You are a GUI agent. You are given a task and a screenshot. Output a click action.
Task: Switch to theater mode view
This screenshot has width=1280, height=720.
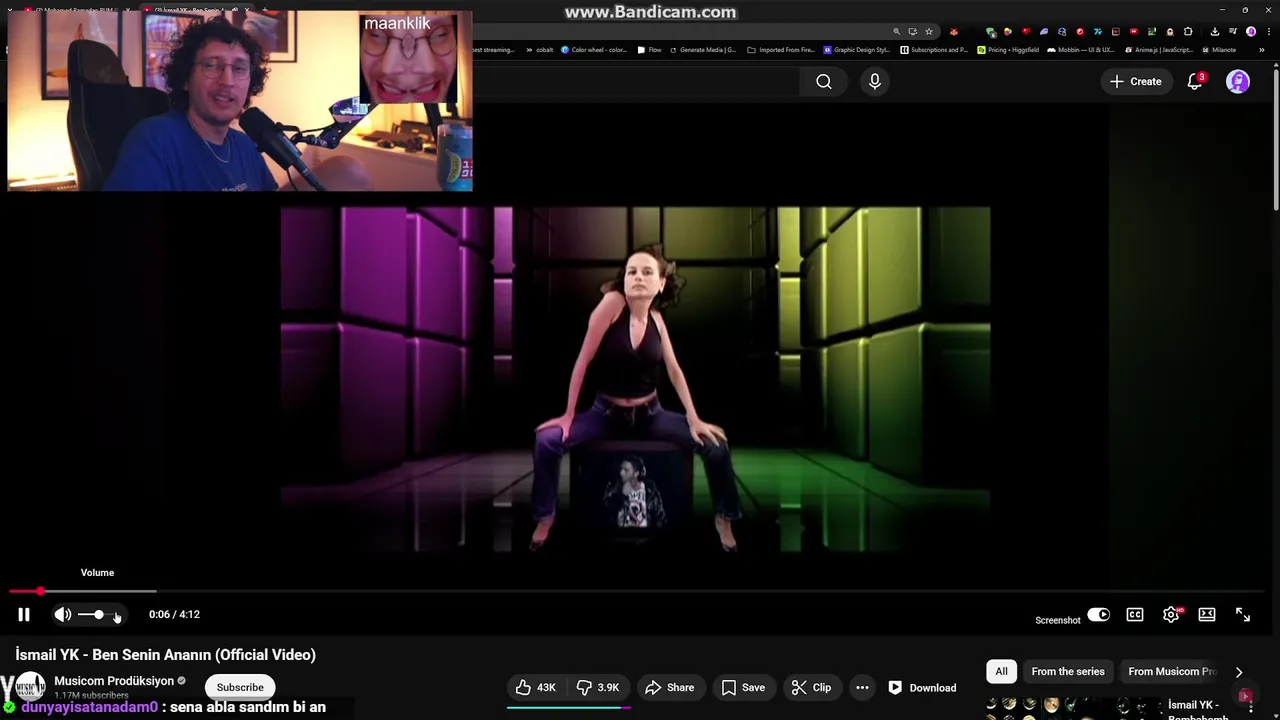(x=1207, y=615)
